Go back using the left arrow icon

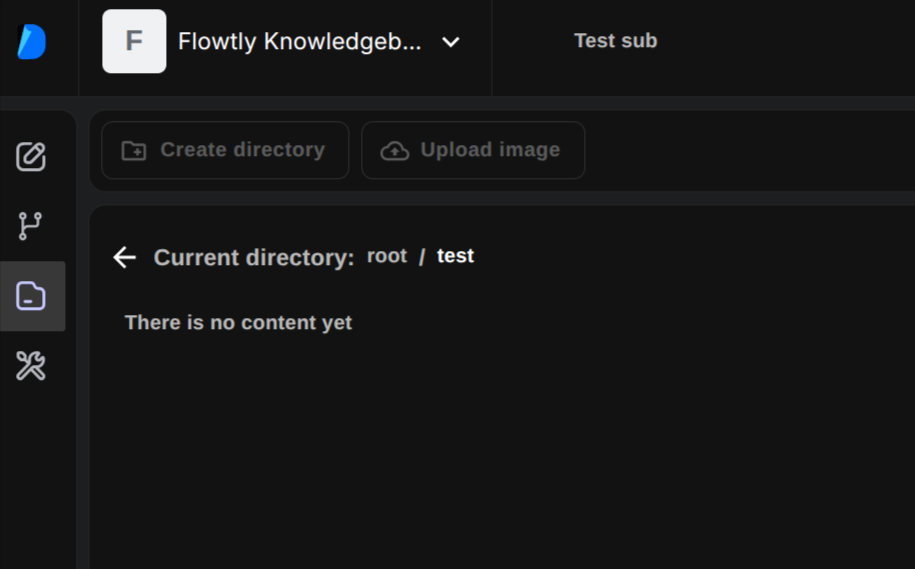tap(124, 257)
